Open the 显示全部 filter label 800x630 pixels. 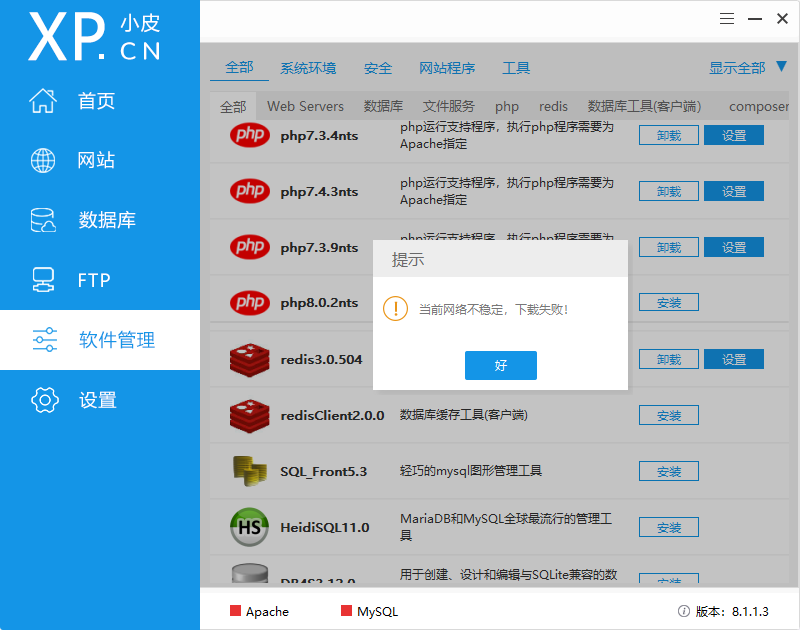(737, 68)
